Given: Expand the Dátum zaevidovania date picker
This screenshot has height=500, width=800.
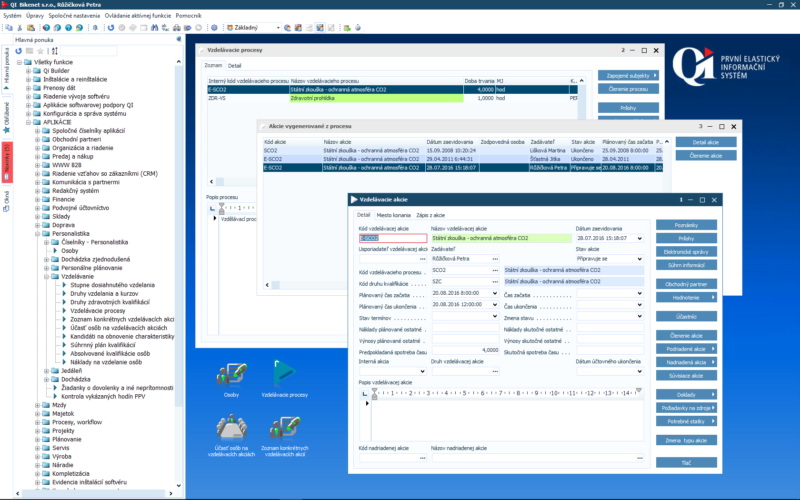Looking at the screenshot, I should click(x=639, y=239).
